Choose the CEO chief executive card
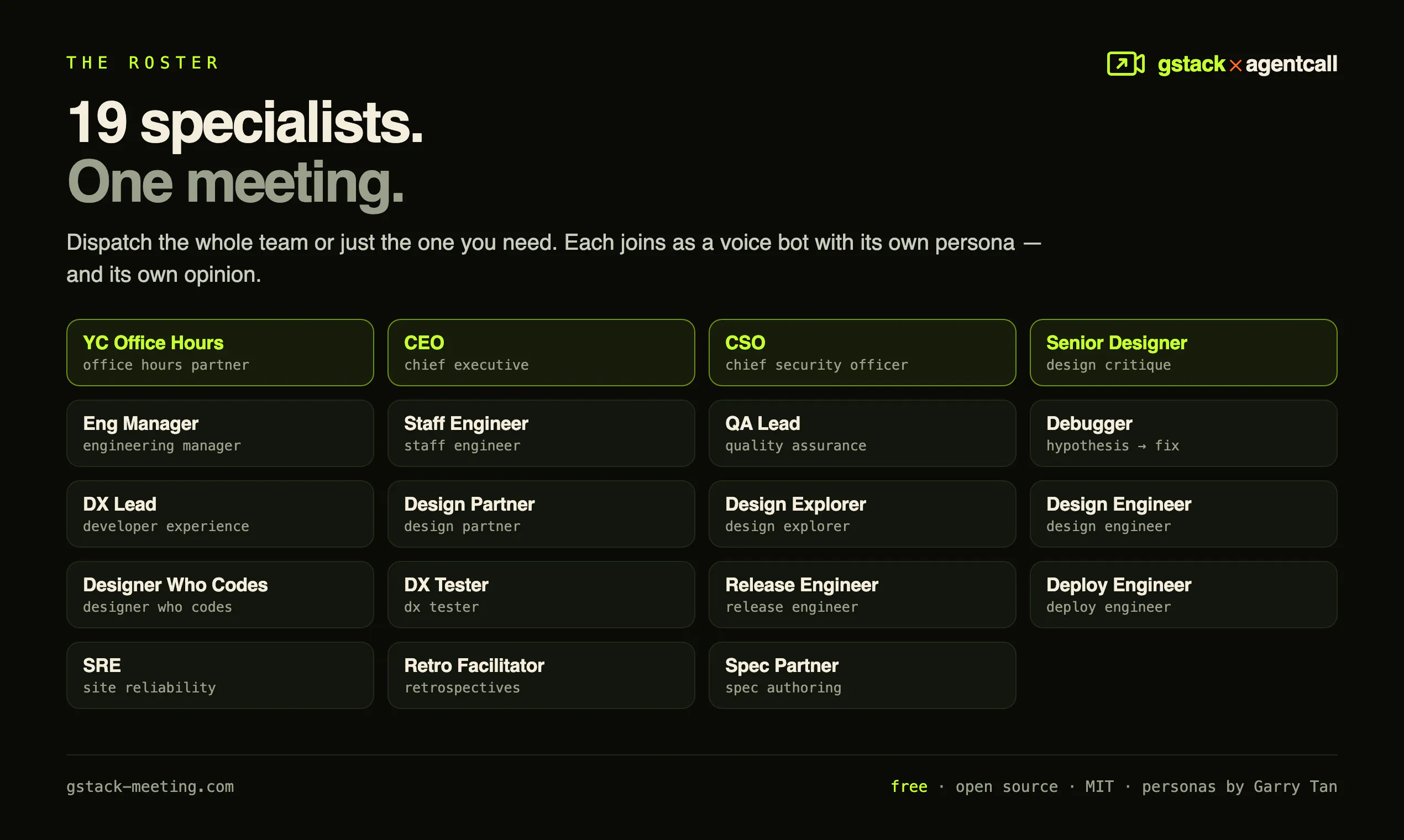The width and height of the screenshot is (1404, 840). coord(541,353)
